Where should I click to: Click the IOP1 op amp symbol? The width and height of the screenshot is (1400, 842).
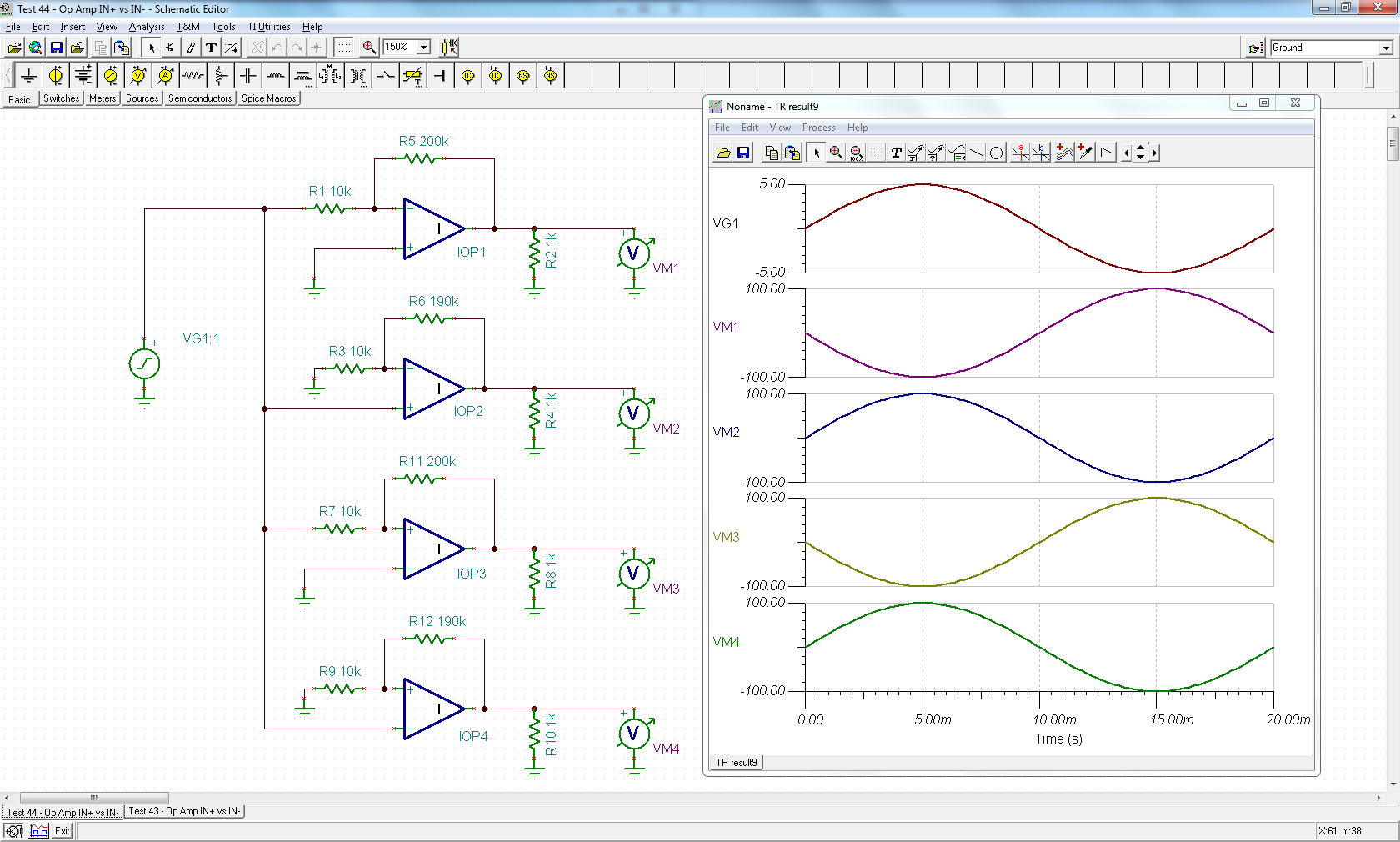point(433,228)
